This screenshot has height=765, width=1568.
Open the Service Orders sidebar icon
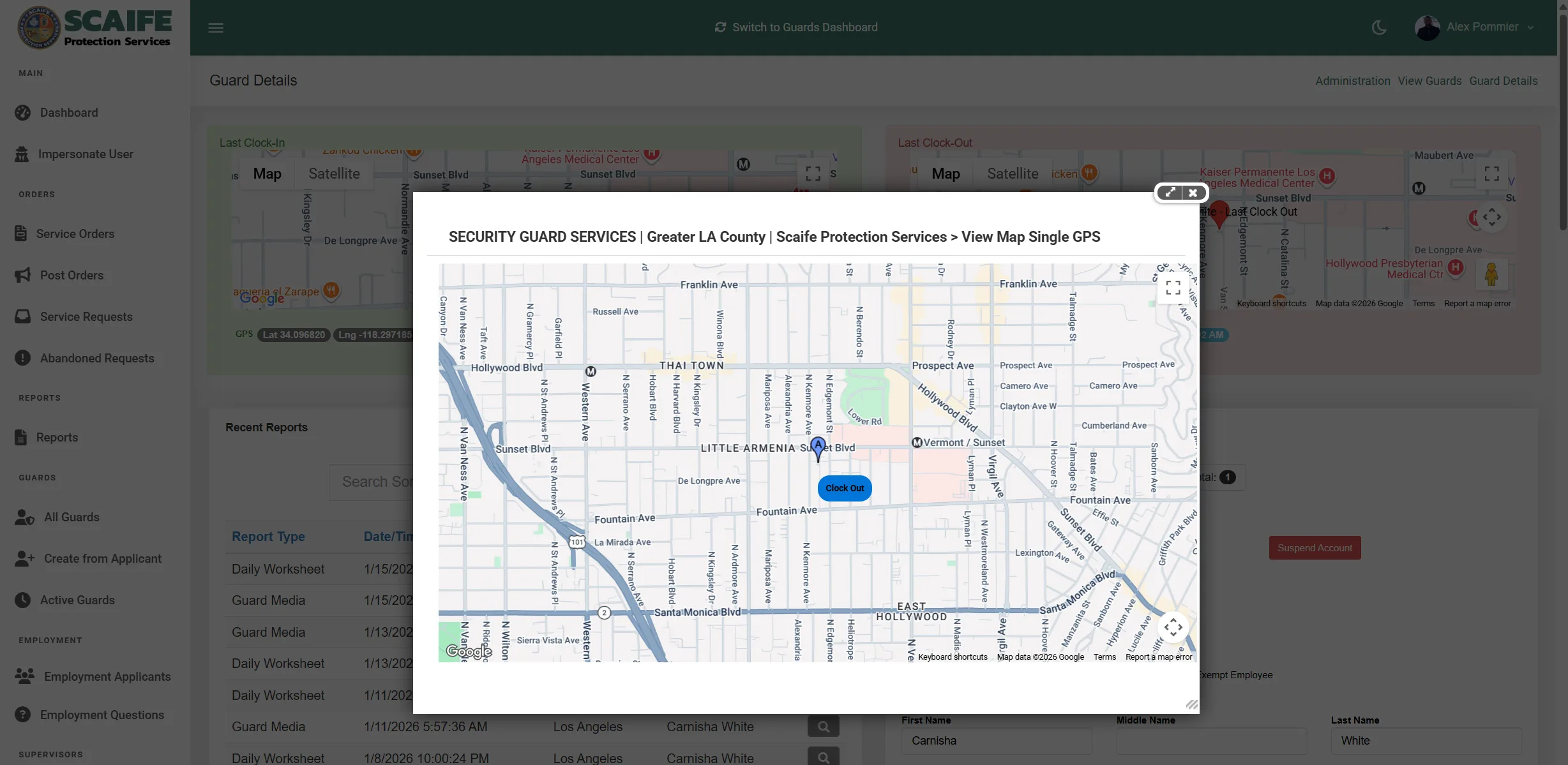[21, 234]
